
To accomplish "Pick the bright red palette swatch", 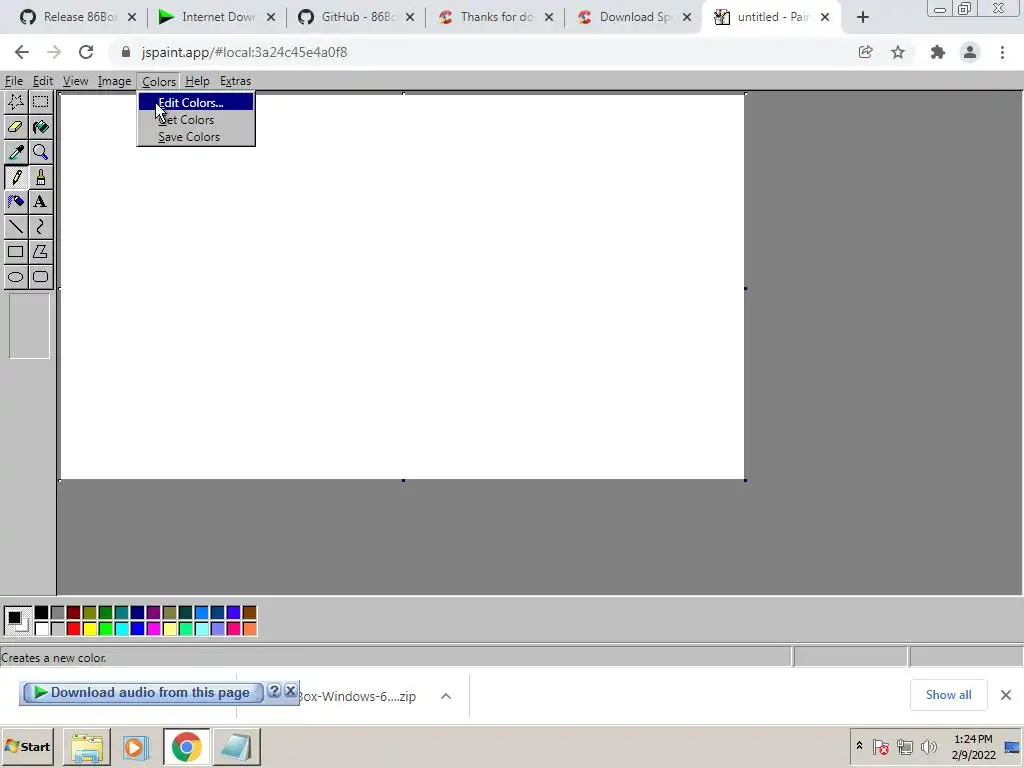I will click(73, 629).
